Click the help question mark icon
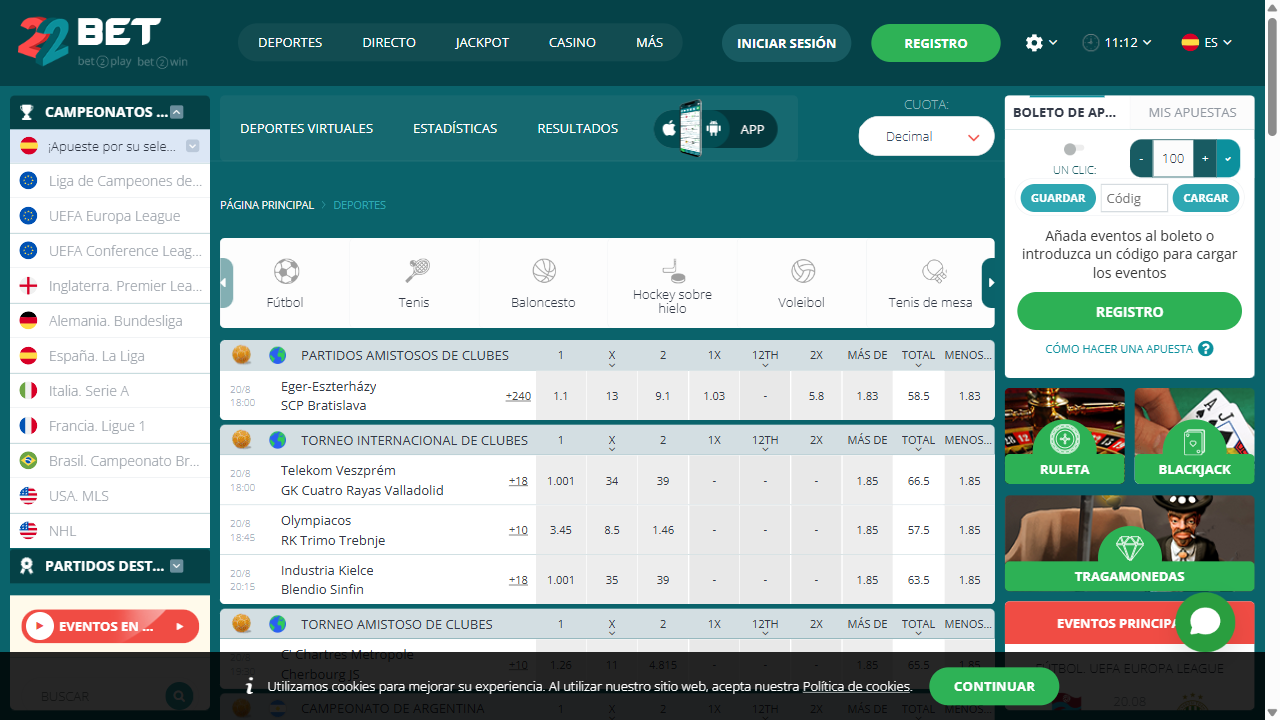The width and height of the screenshot is (1280, 720). coord(1206,349)
